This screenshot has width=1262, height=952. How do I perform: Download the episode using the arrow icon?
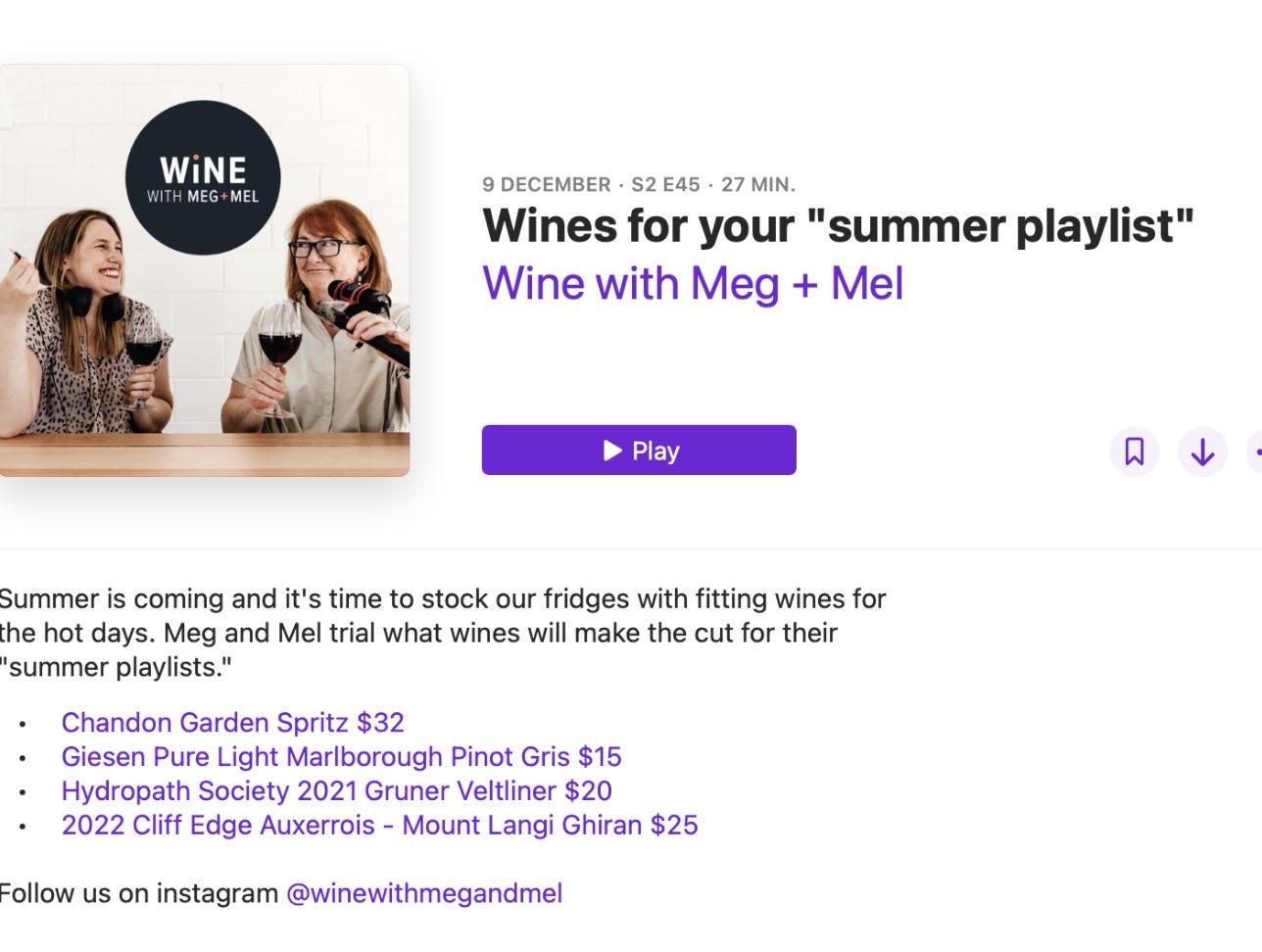[x=1202, y=452]
